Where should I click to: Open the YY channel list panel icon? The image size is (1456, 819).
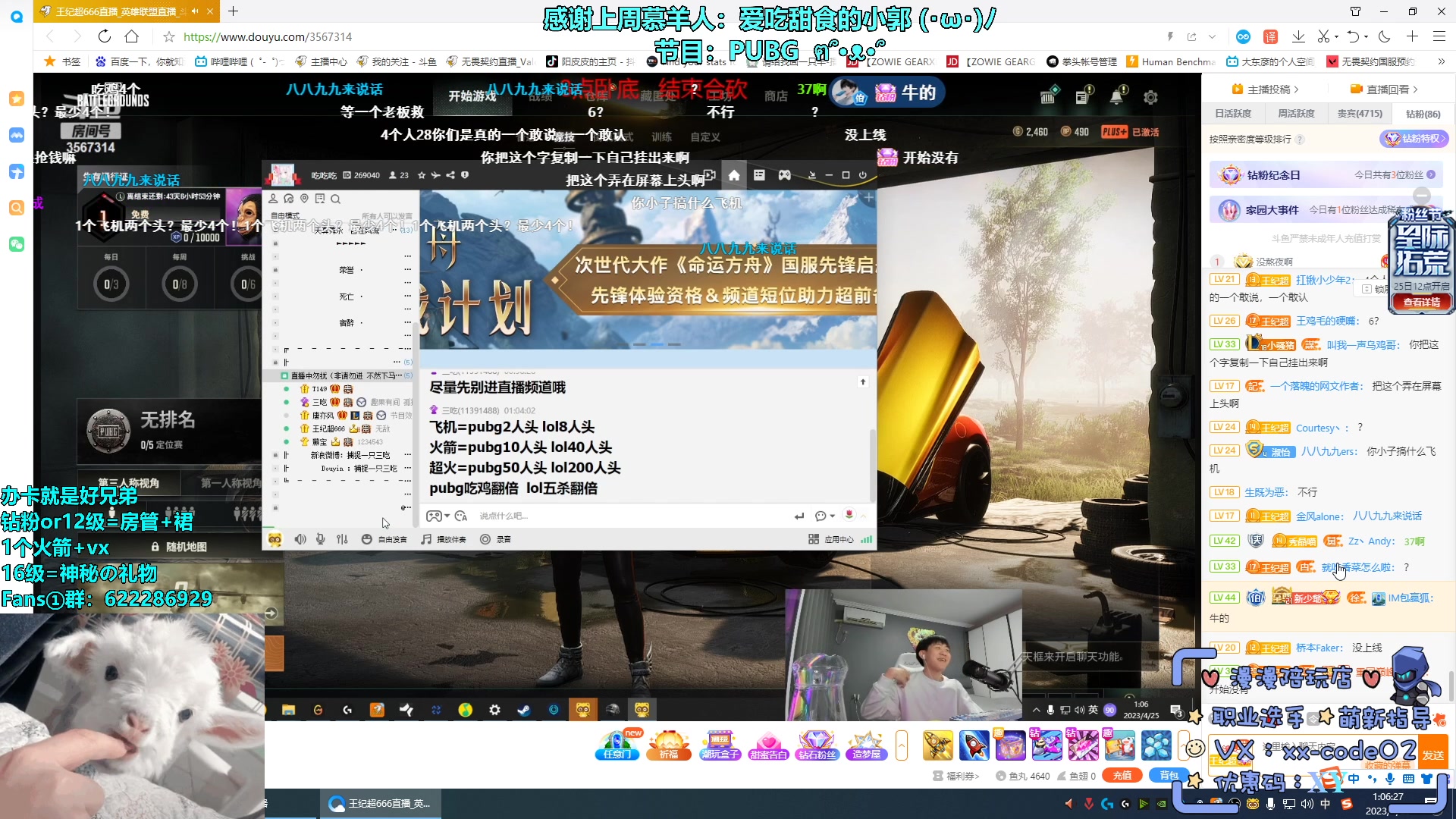point(759,175)
